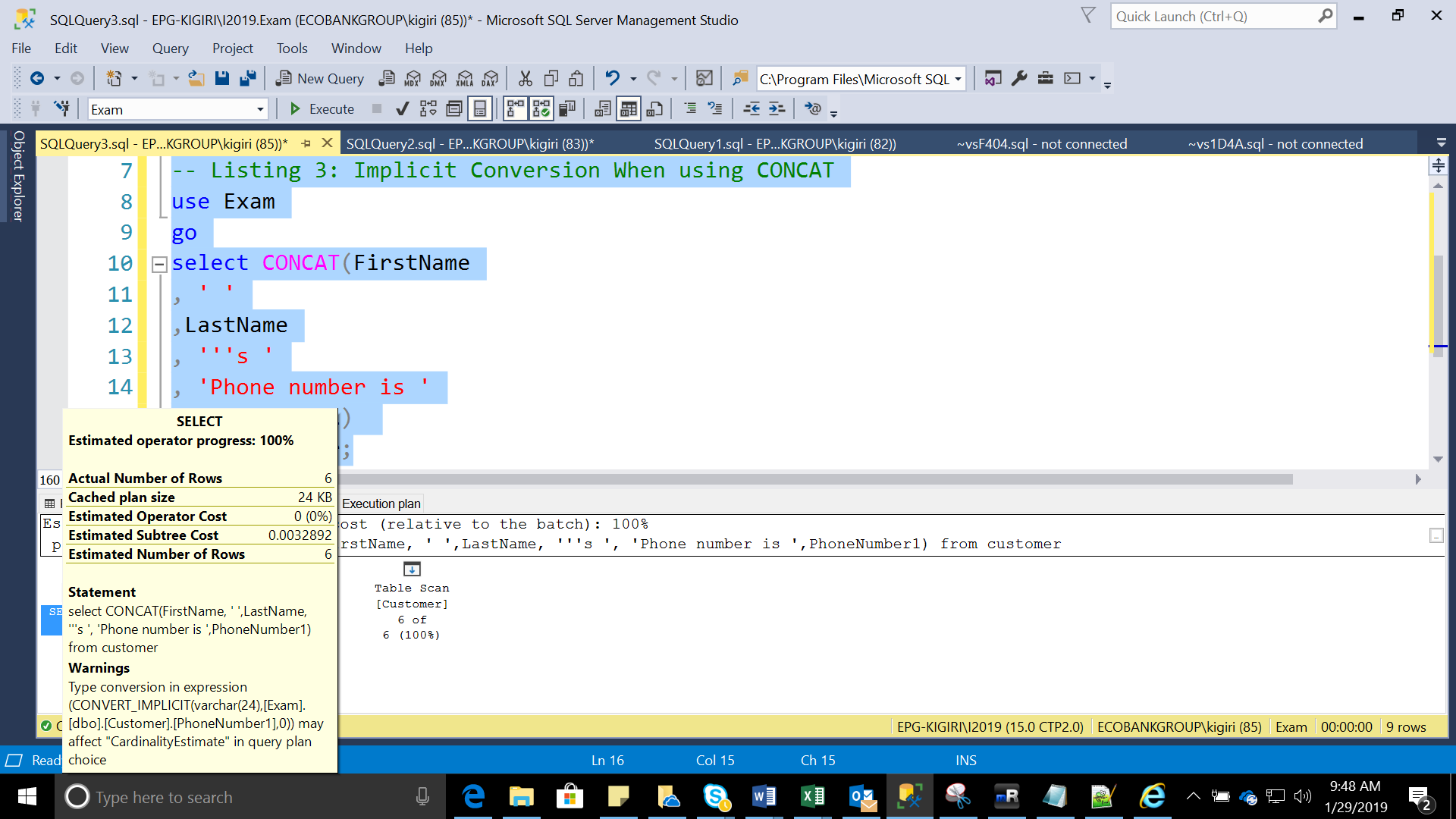1456x819 pixels.
Task: Click the Paste icon
Action: [576, 78]
